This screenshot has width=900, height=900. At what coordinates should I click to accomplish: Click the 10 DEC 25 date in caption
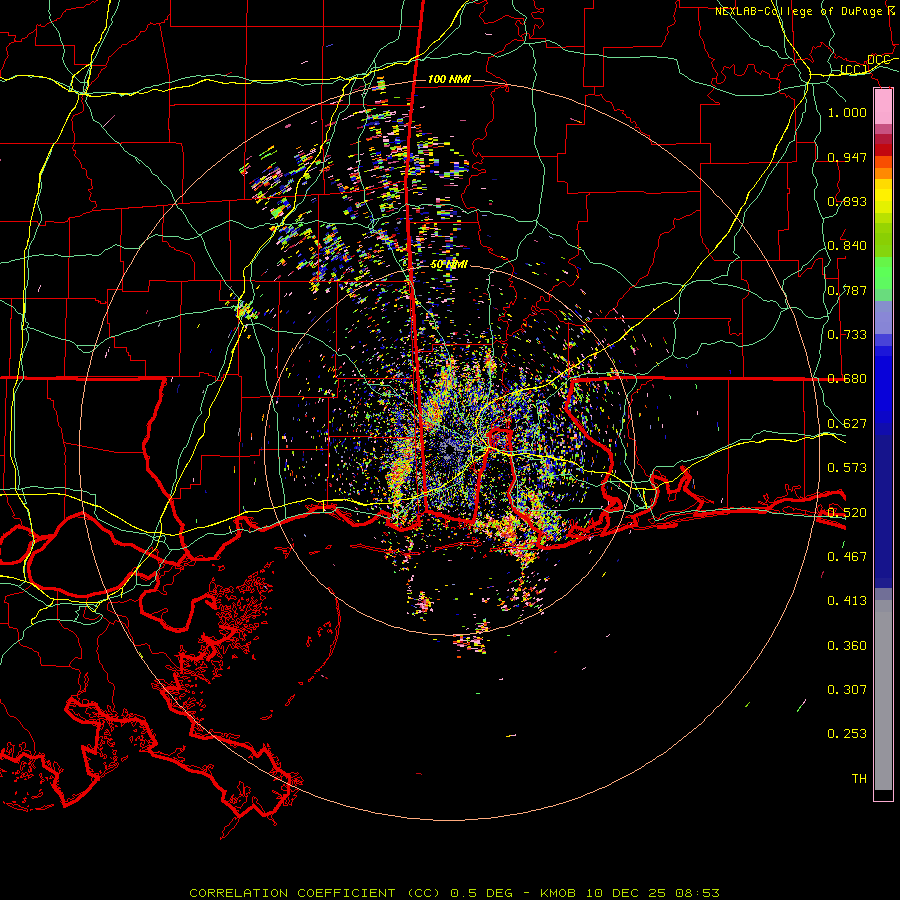626,893
